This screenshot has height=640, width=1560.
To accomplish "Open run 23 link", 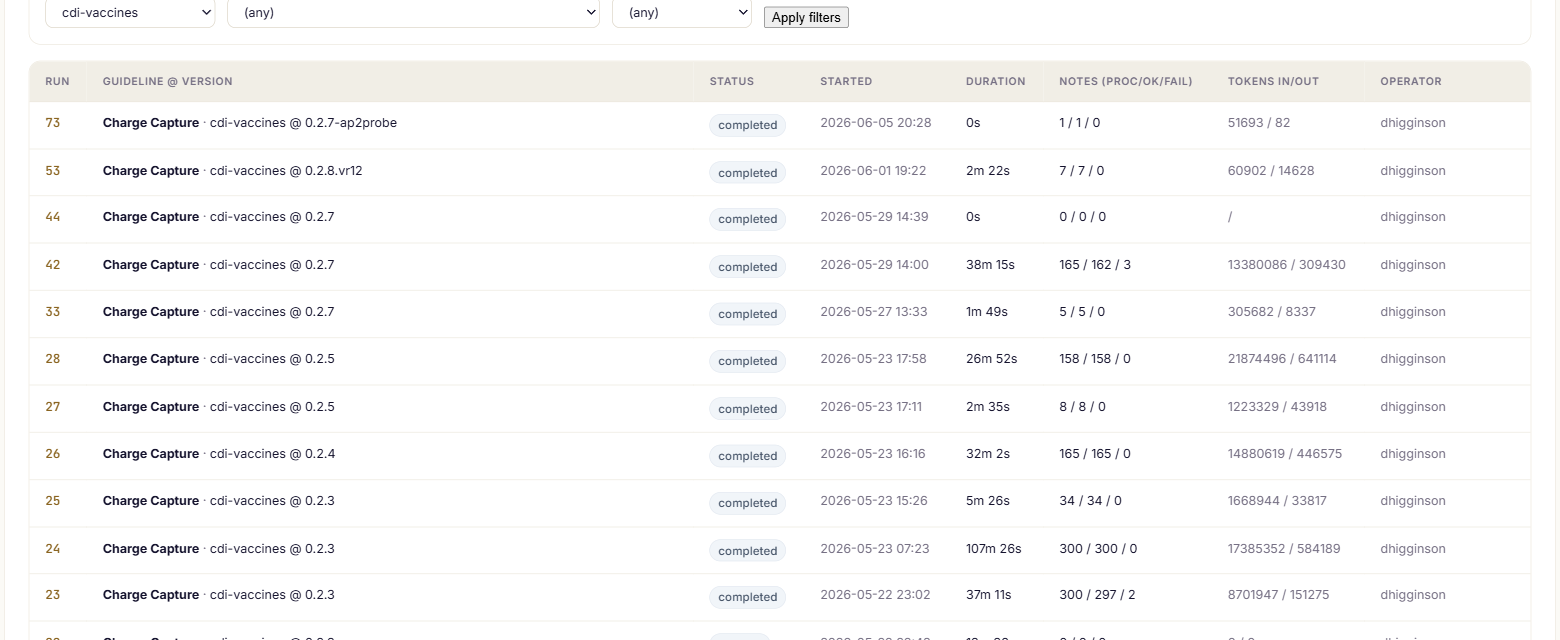I will [x=53, y=595].
